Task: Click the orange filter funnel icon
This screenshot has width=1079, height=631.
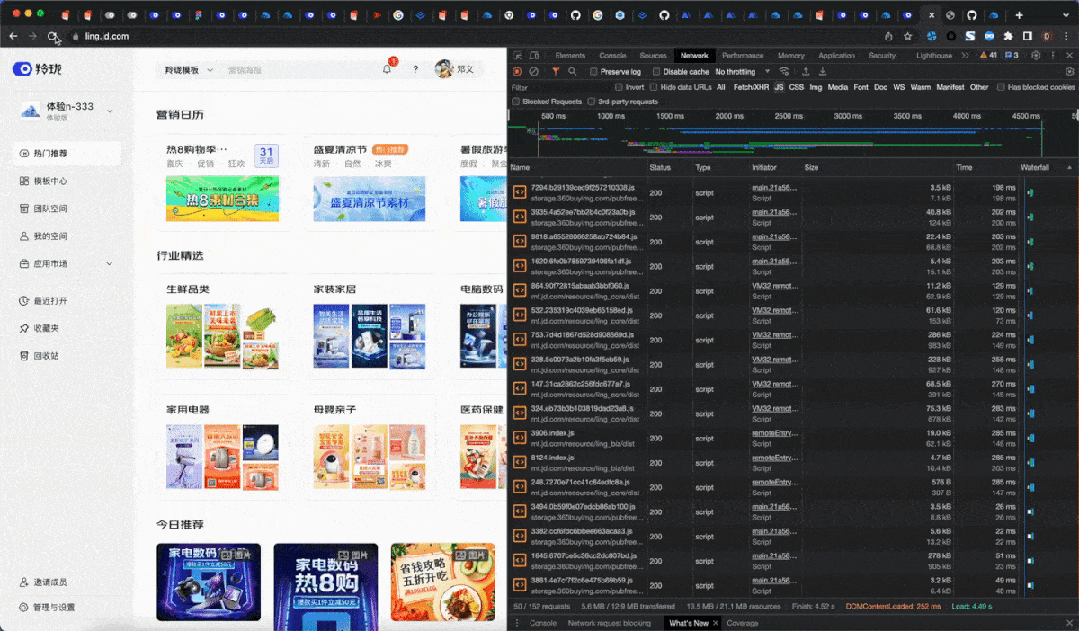Action: coord(555,72)
